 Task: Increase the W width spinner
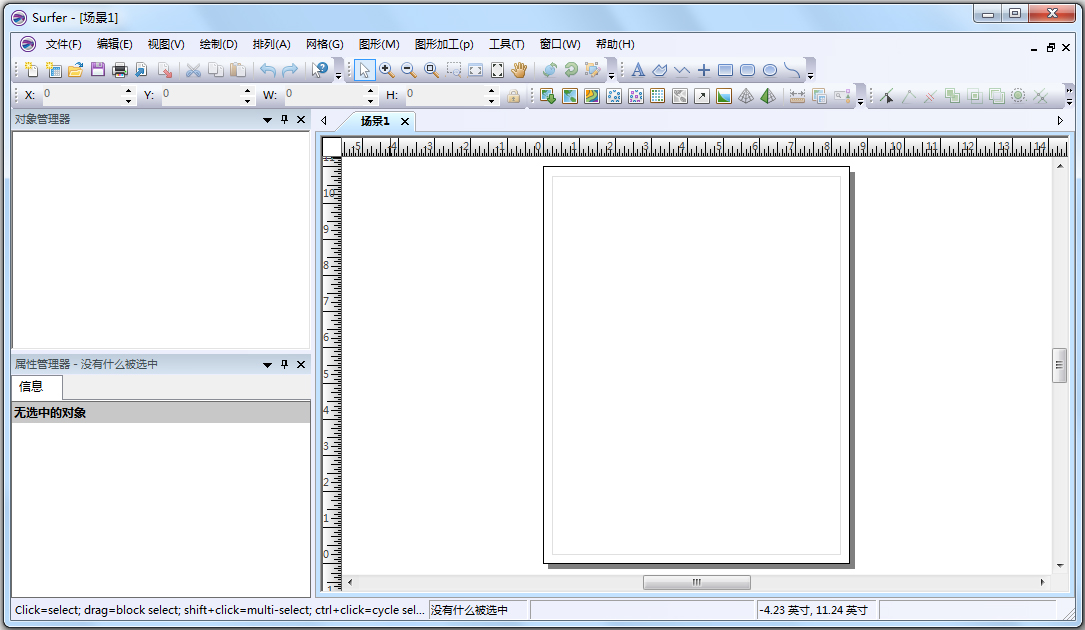[x=370, y=91]
